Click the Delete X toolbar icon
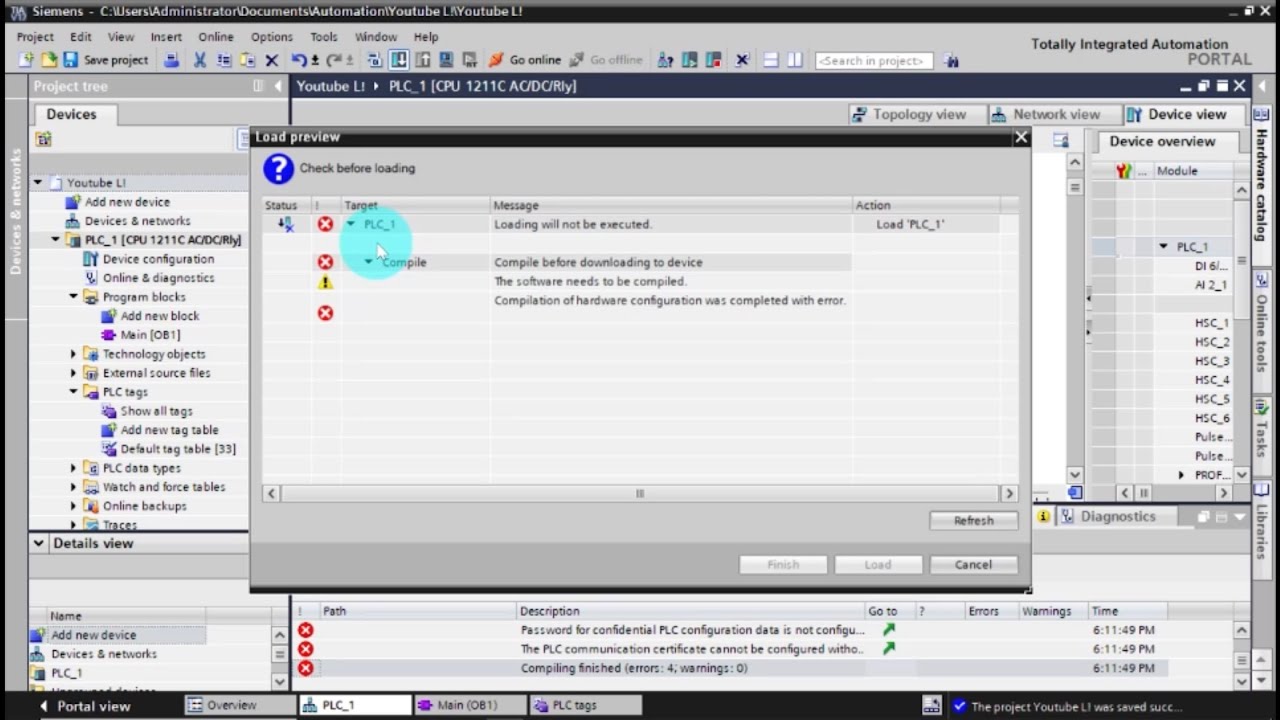This screenshot has height=720, width=1280. [x=271, y=60]
